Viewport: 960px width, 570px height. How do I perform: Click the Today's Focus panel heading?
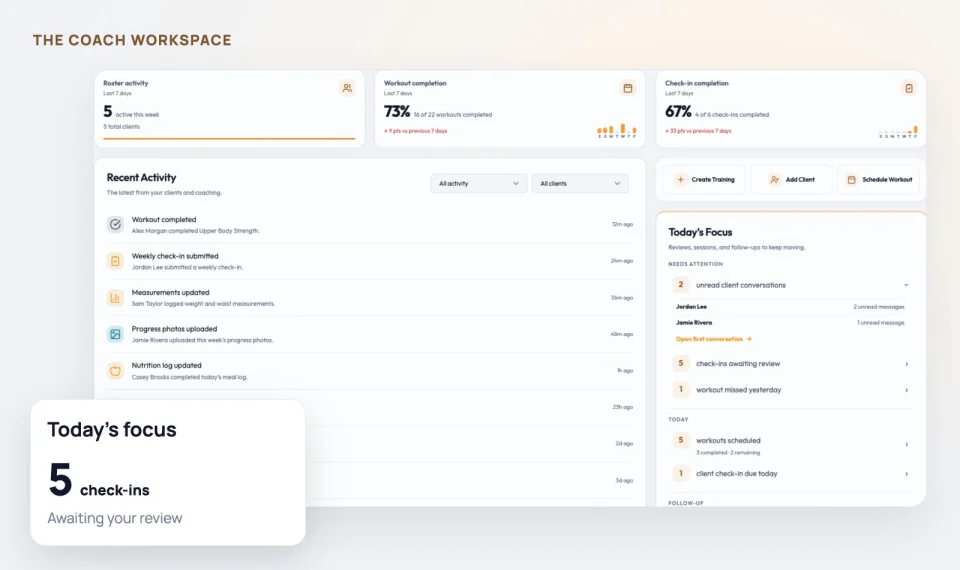coord(700,232)
